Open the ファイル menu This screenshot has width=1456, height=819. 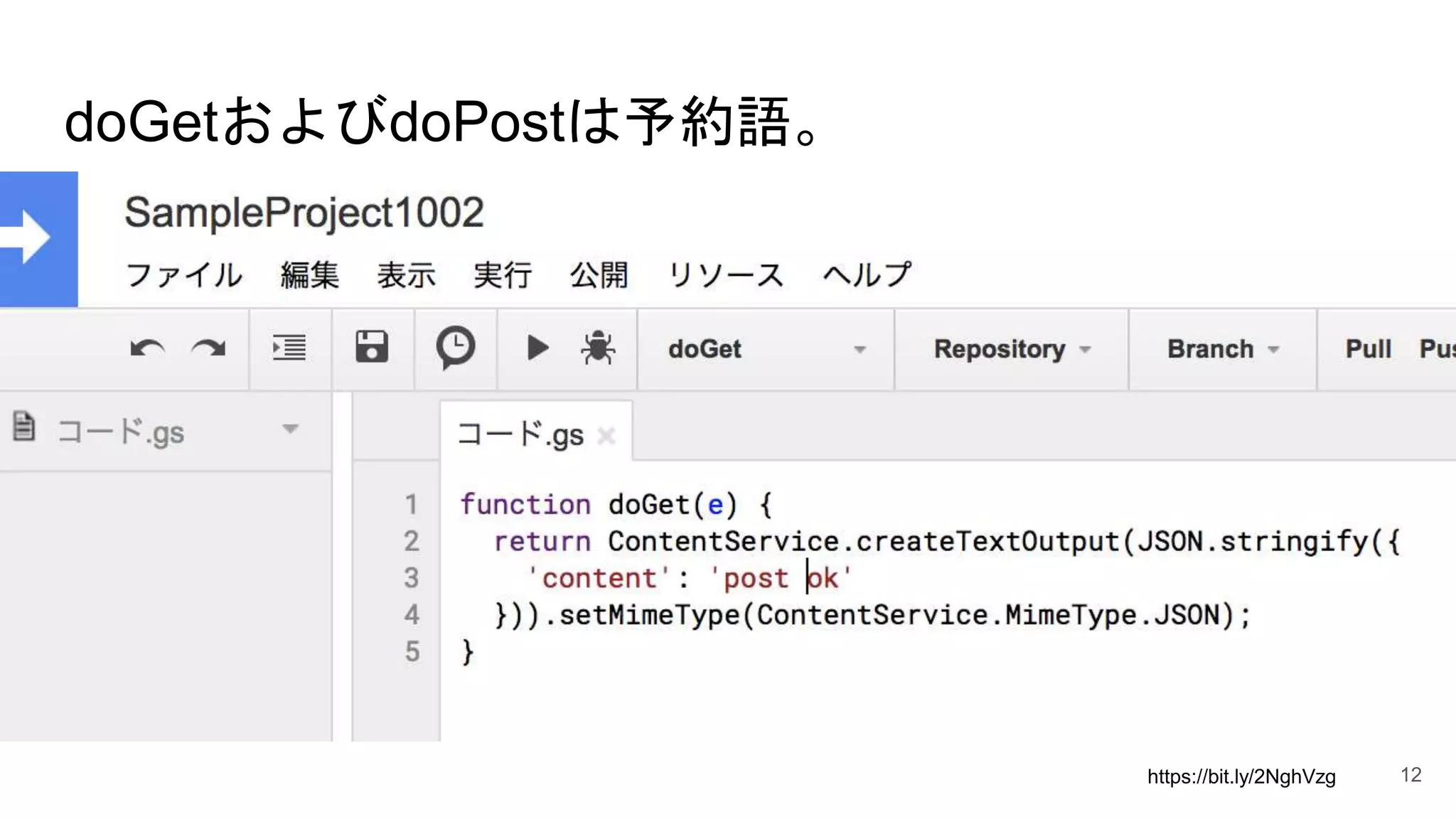[184, 275]
